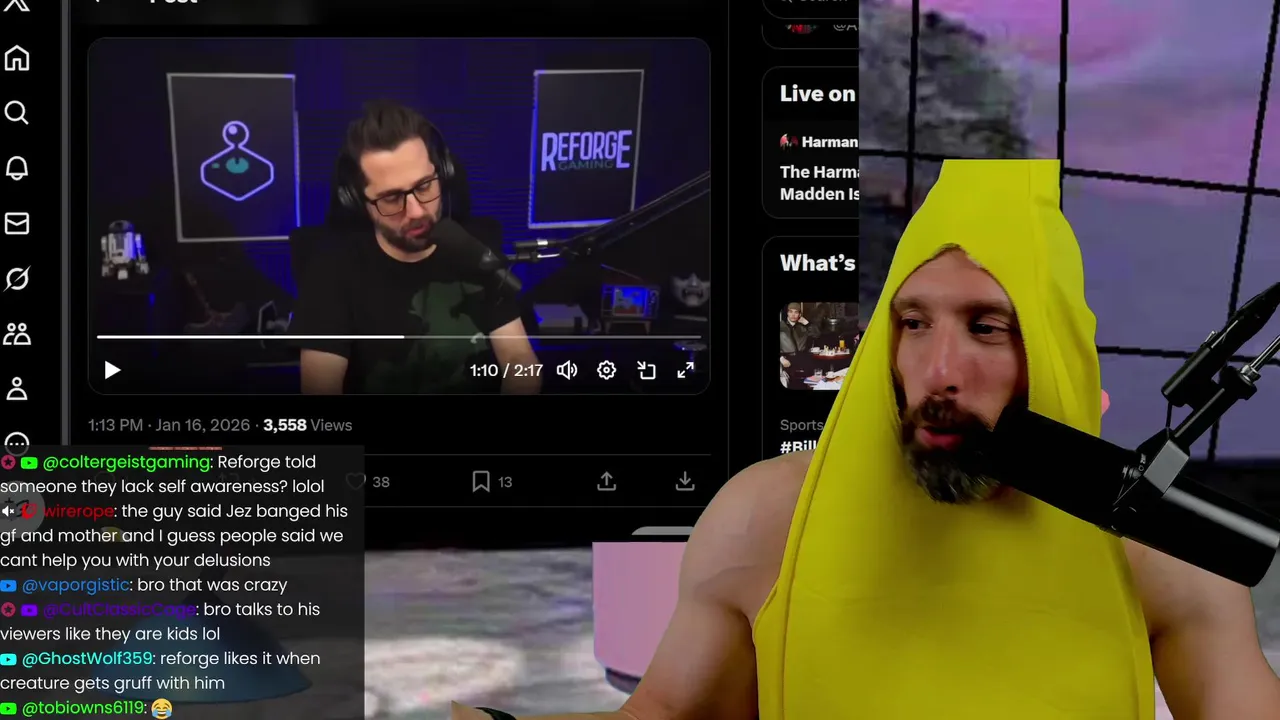The width and height of the screenshot is (1280, 720).
Task: Open the Harman live listing
Action: (819, 168)
